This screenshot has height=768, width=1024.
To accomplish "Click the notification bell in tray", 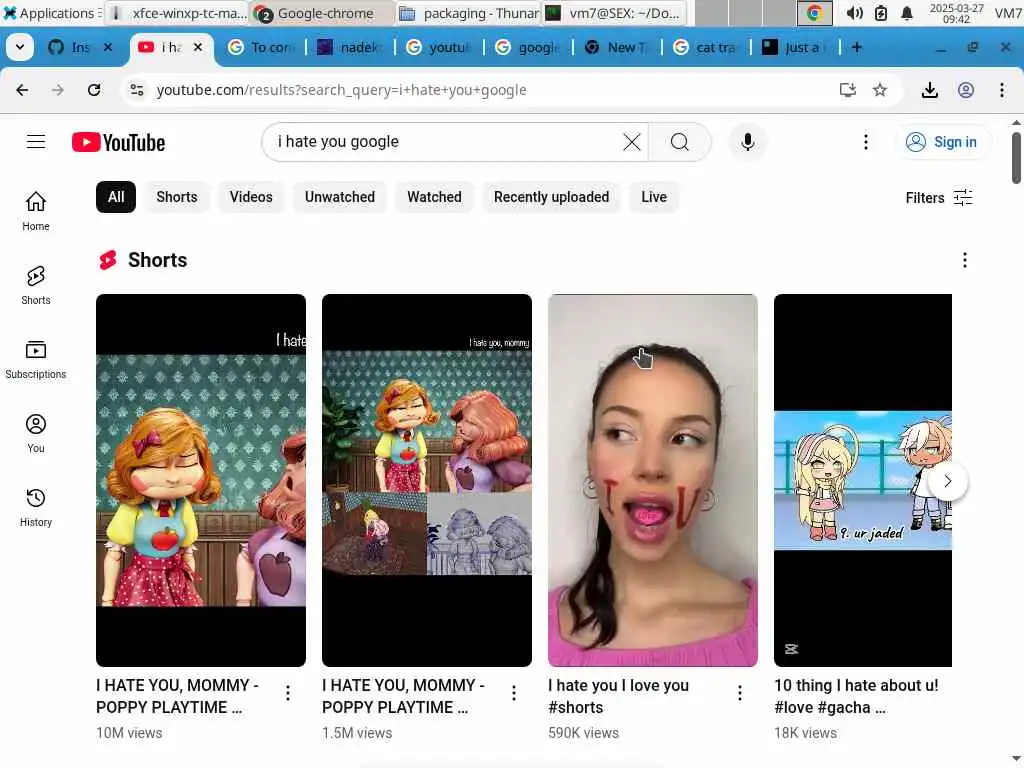I will (906, 13).
